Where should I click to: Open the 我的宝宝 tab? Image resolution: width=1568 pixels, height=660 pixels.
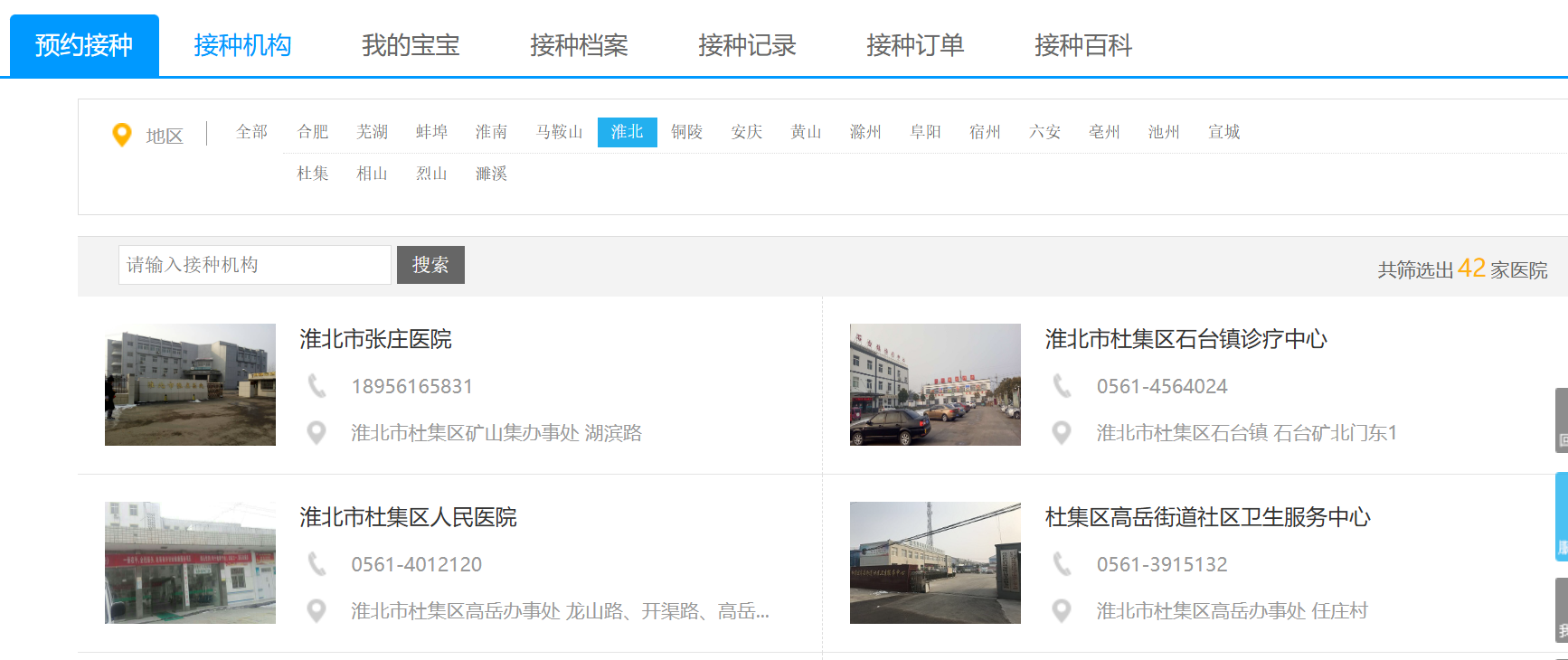(411, 45)
